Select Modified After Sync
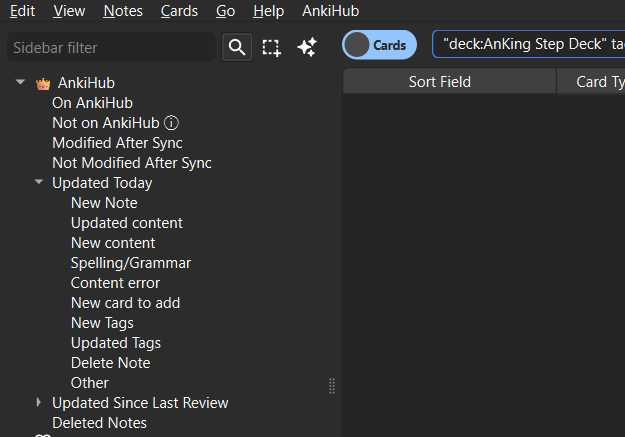Viewport: 625px width, 437px height. click(x=117, y=143)
